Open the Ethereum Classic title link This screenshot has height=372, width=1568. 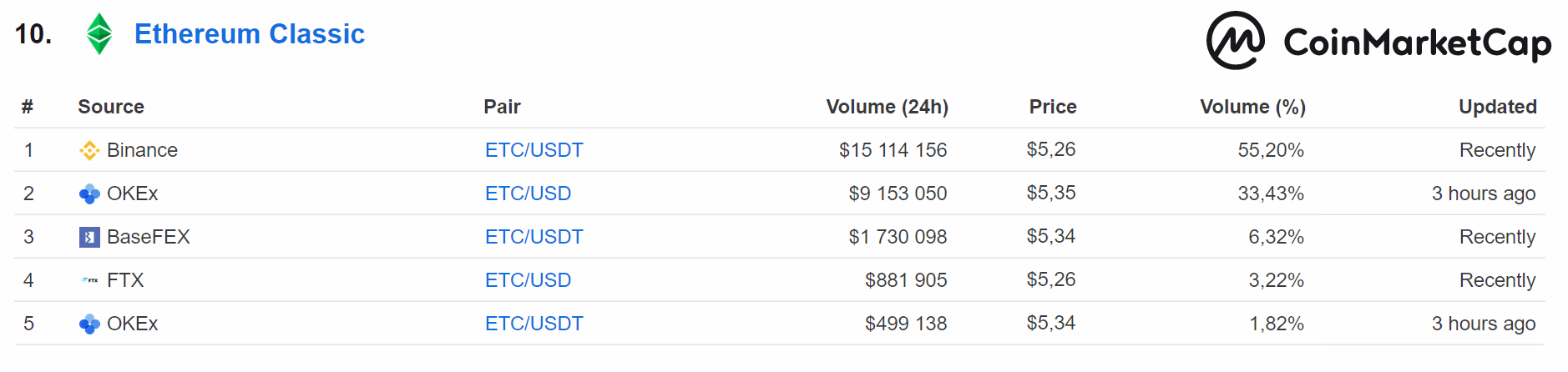tap(250, 34)
